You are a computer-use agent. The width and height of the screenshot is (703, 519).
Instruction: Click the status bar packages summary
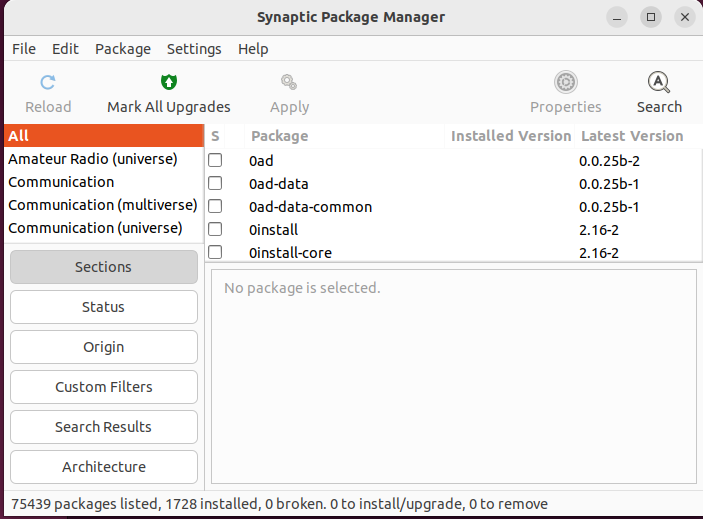(279, 504)
